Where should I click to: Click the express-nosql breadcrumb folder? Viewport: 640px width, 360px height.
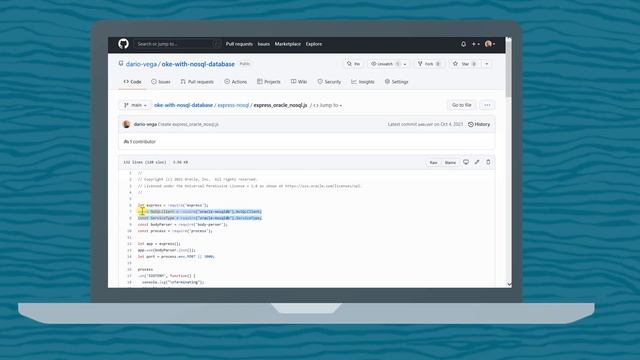[x=233, y=105]
